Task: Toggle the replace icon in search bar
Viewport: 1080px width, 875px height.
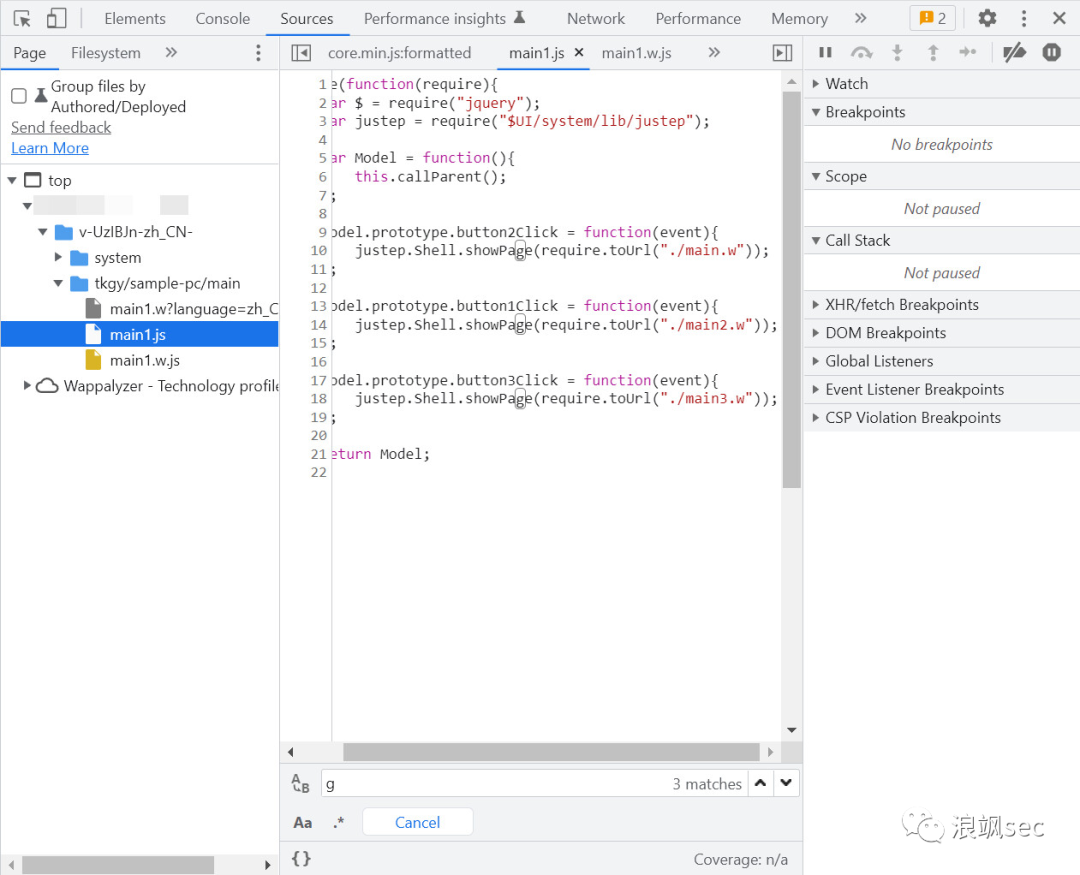Action: pos(300,783)
